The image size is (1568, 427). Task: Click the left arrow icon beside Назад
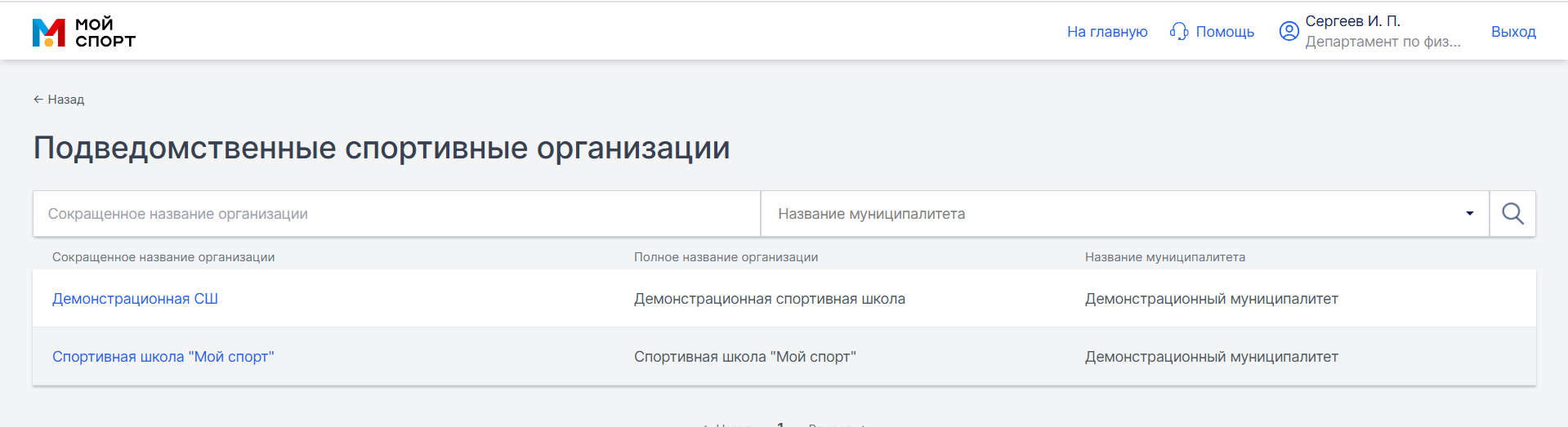pyautogui.click(x=38, y=100)
